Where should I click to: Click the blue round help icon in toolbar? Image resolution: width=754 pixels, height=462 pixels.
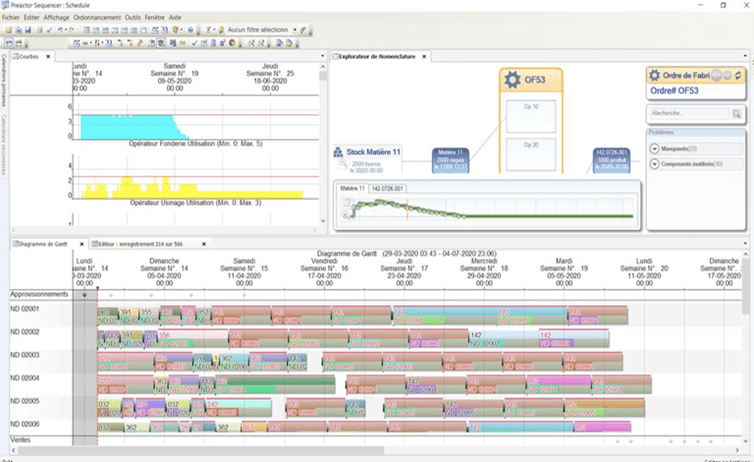coord(190,30)
